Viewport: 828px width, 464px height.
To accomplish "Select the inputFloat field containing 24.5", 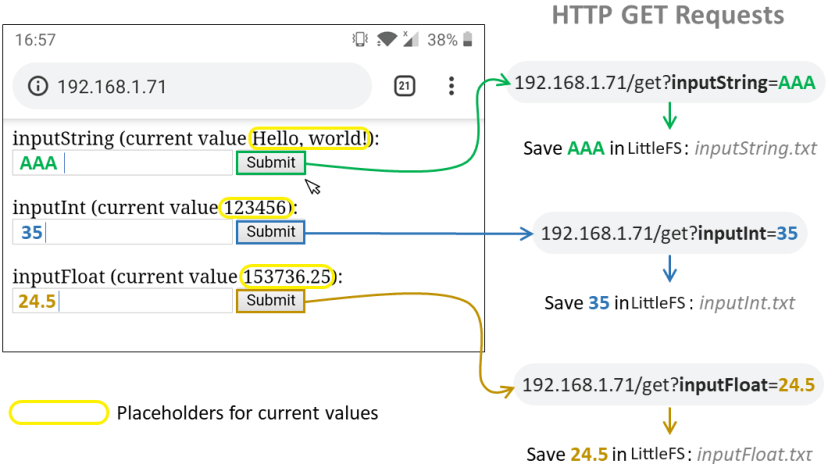I will [122, 301].
